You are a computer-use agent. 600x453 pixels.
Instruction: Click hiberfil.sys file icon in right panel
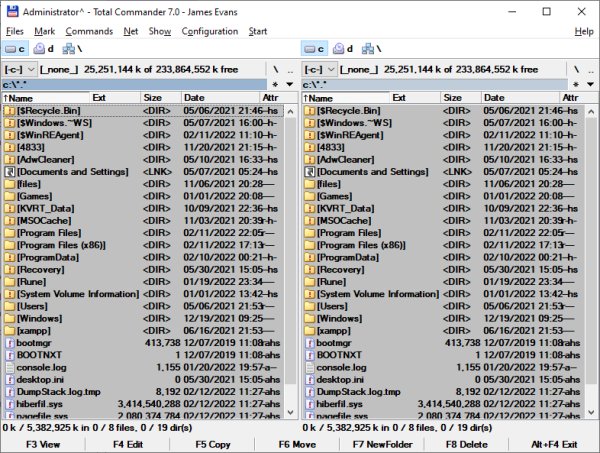tap(309, 404)
